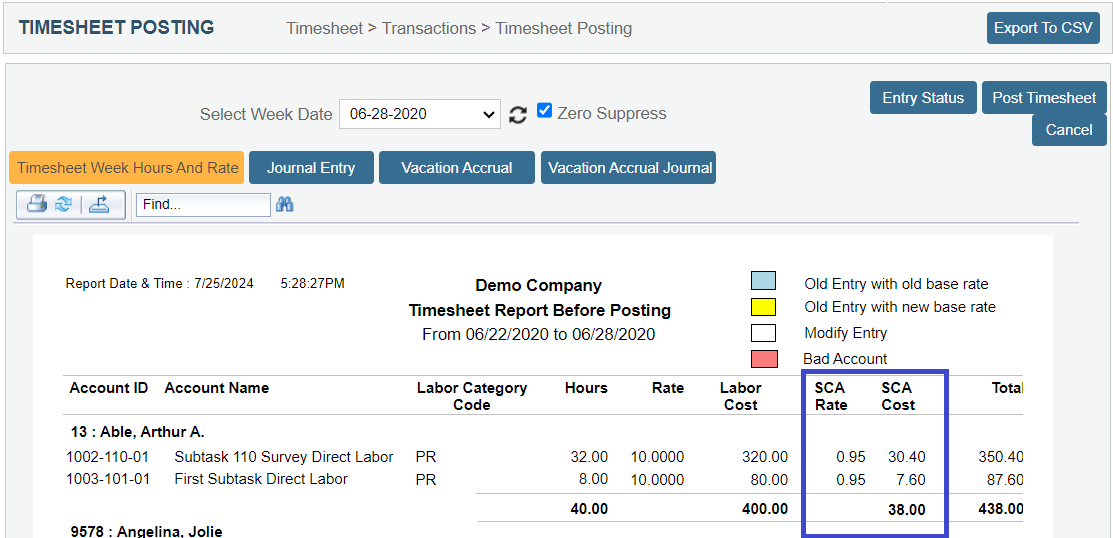
Task: Click the white Modify Entry swatch
Action: [763, 332]
